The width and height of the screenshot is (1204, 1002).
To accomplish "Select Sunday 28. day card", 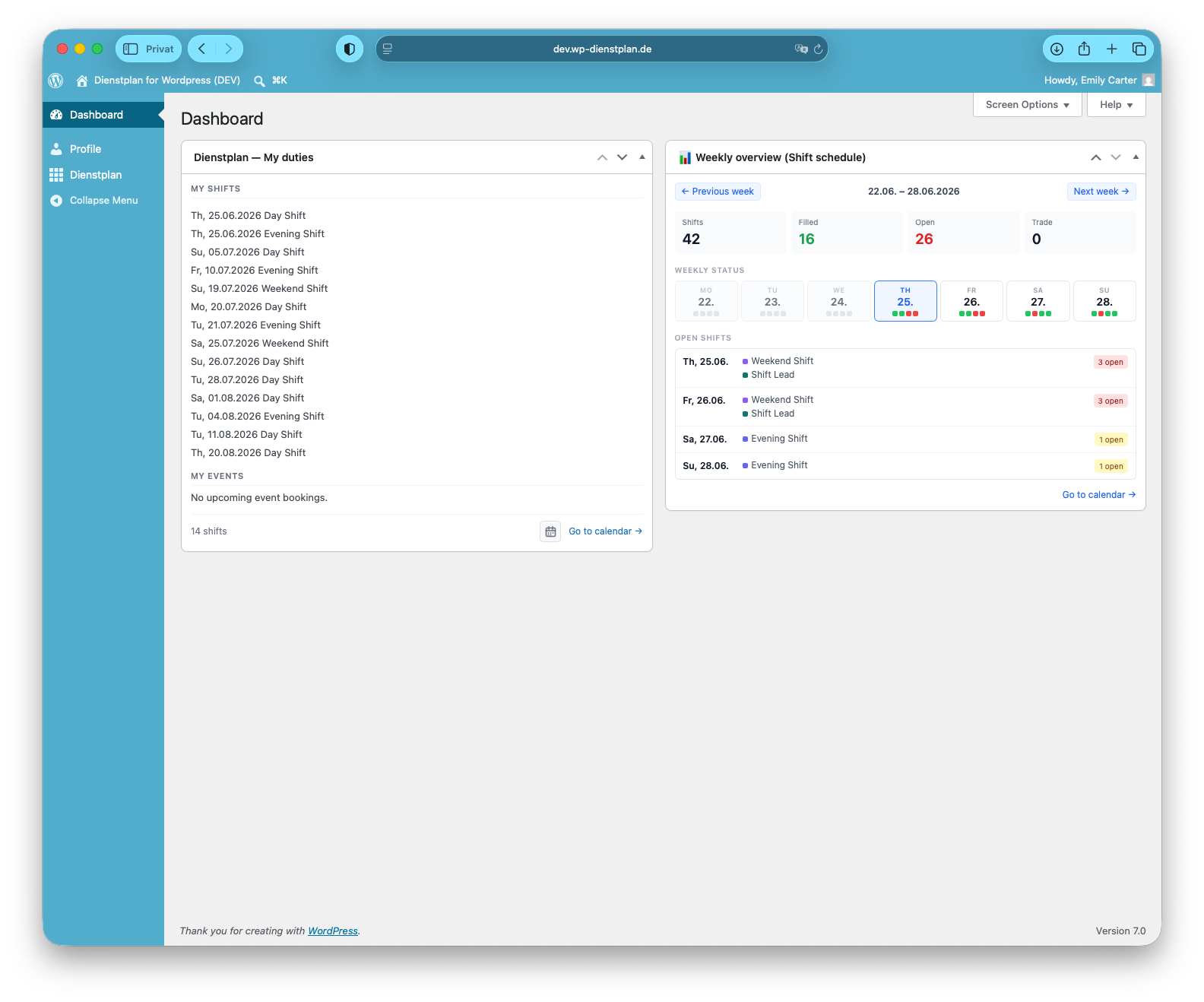I will 1104,301.
